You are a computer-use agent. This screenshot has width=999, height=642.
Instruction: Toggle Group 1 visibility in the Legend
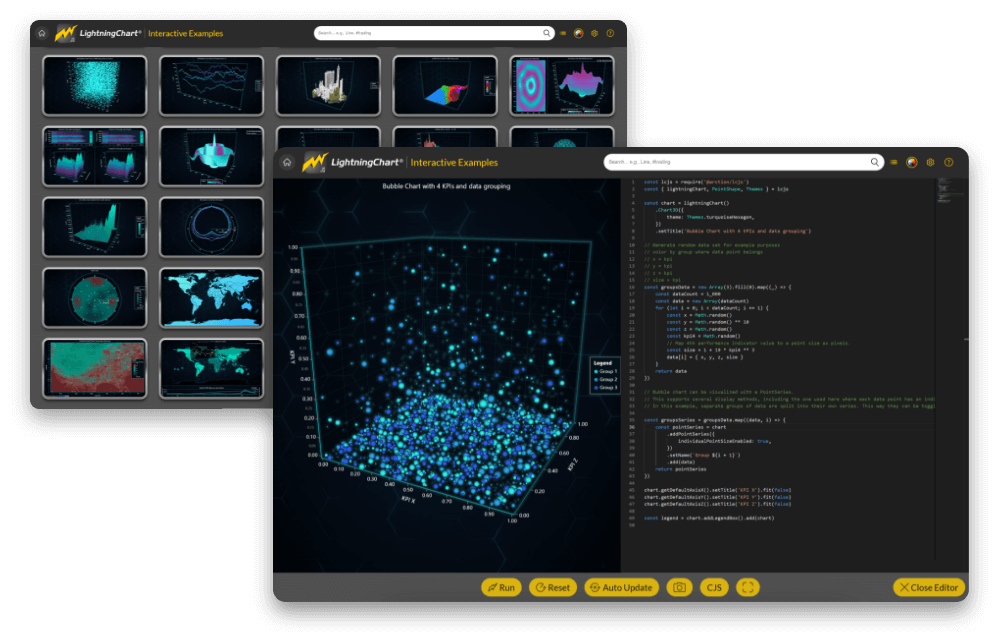click(x=608, y=371)
